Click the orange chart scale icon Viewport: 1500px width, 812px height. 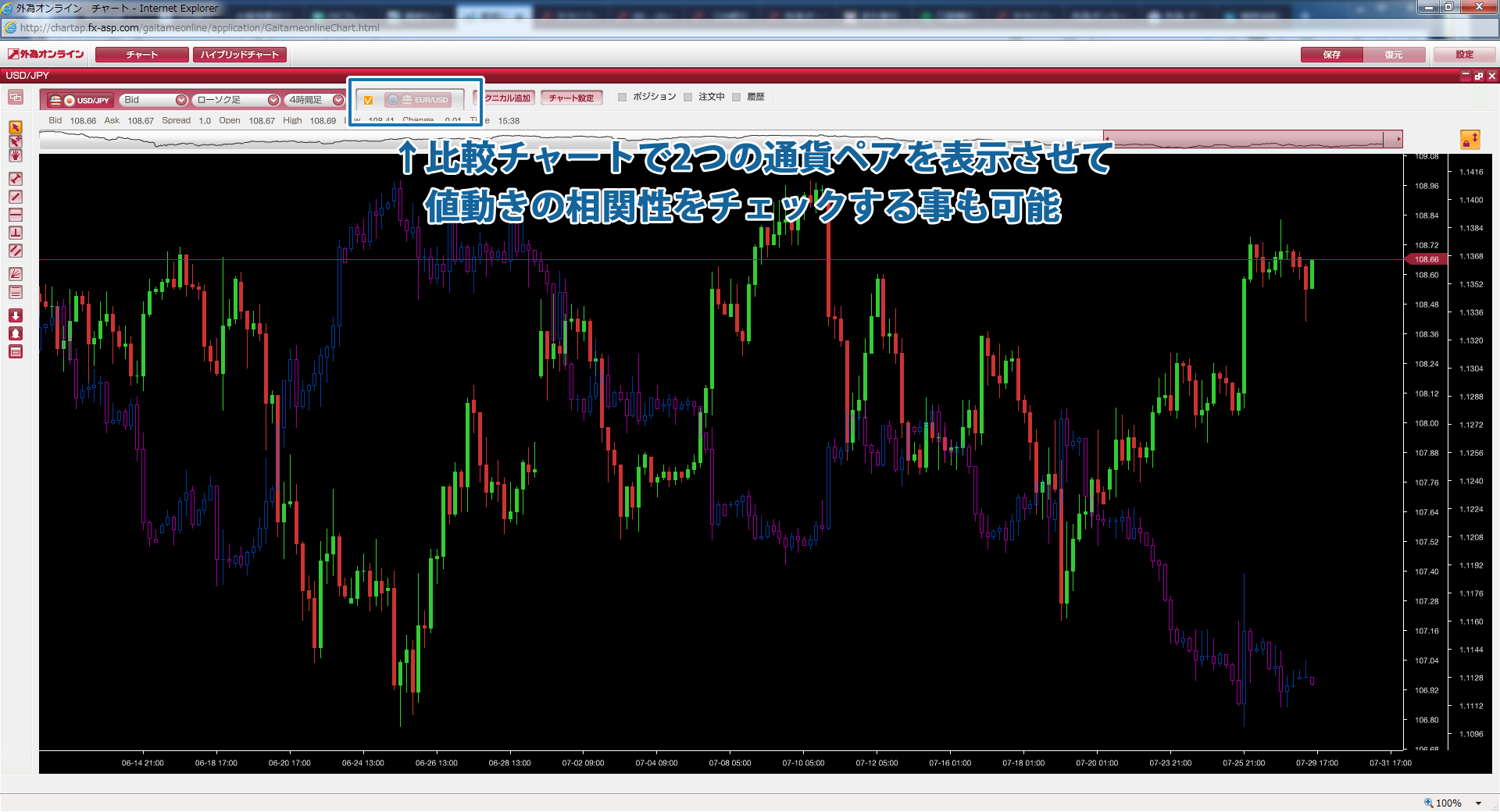tap(1470, 140)
